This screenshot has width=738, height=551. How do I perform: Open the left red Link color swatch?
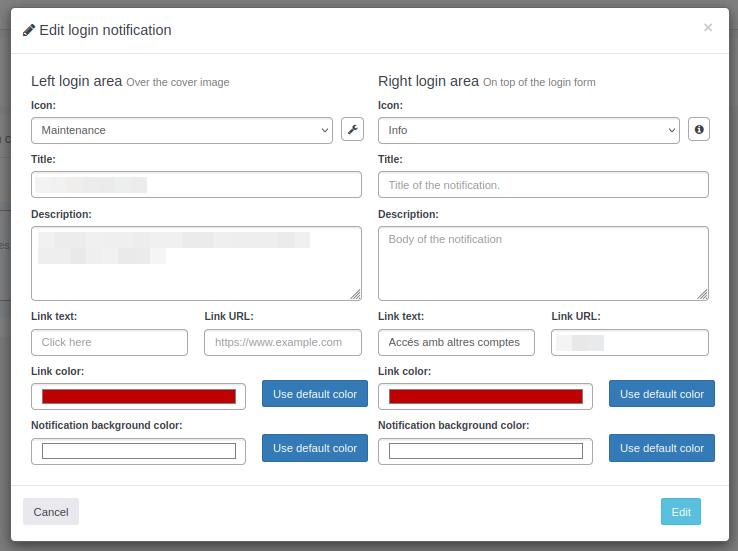coord(139,396)
